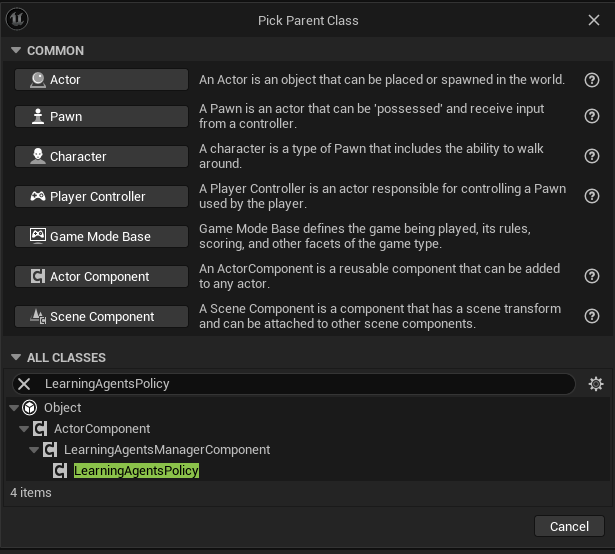Select LearningAgentsPolicy in the class tree
615x554 pixels.
(136, 470)
